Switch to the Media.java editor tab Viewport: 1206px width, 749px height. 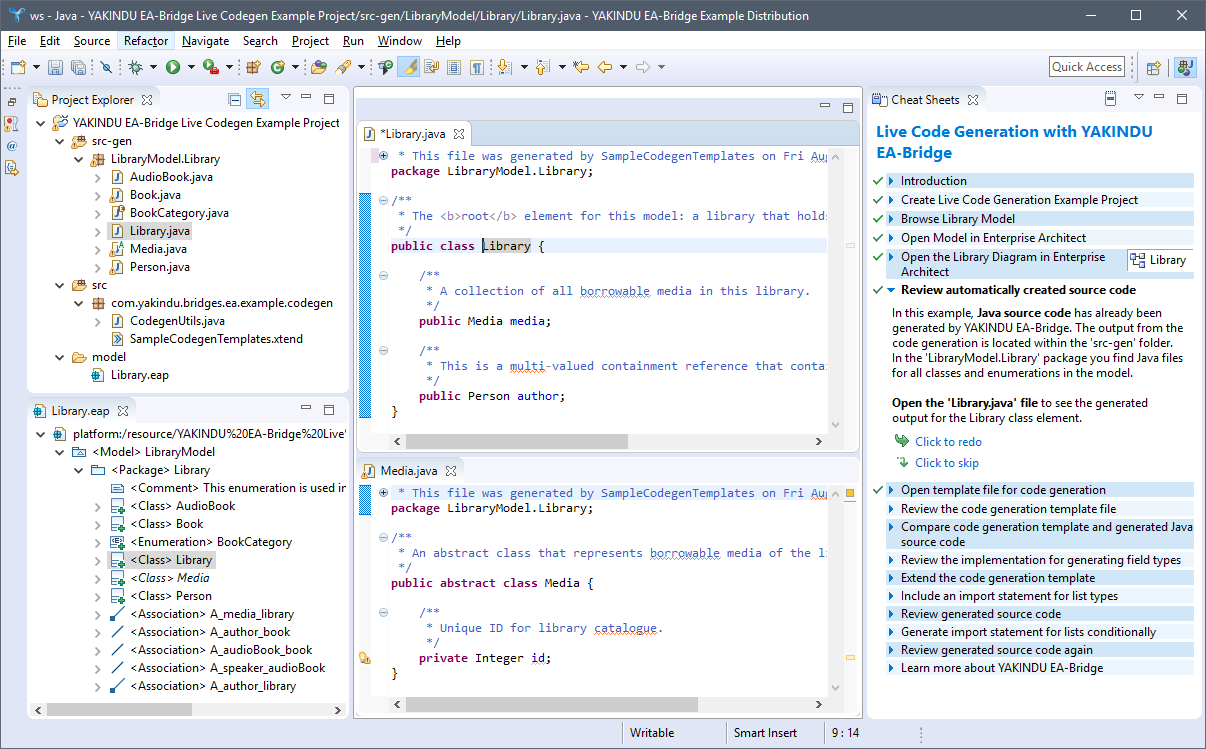(x=409, y=470)
